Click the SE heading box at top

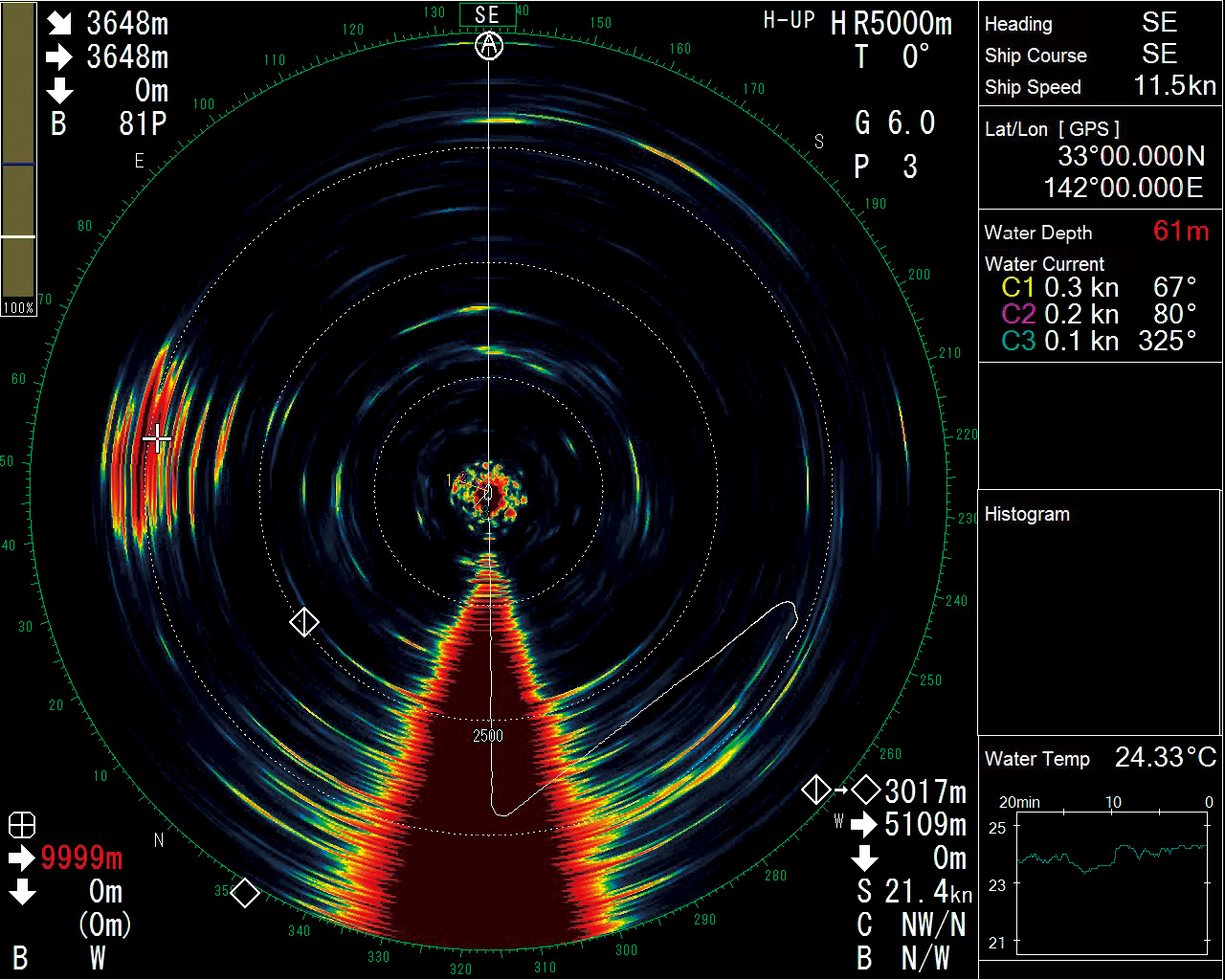click(x=487, y=14)
